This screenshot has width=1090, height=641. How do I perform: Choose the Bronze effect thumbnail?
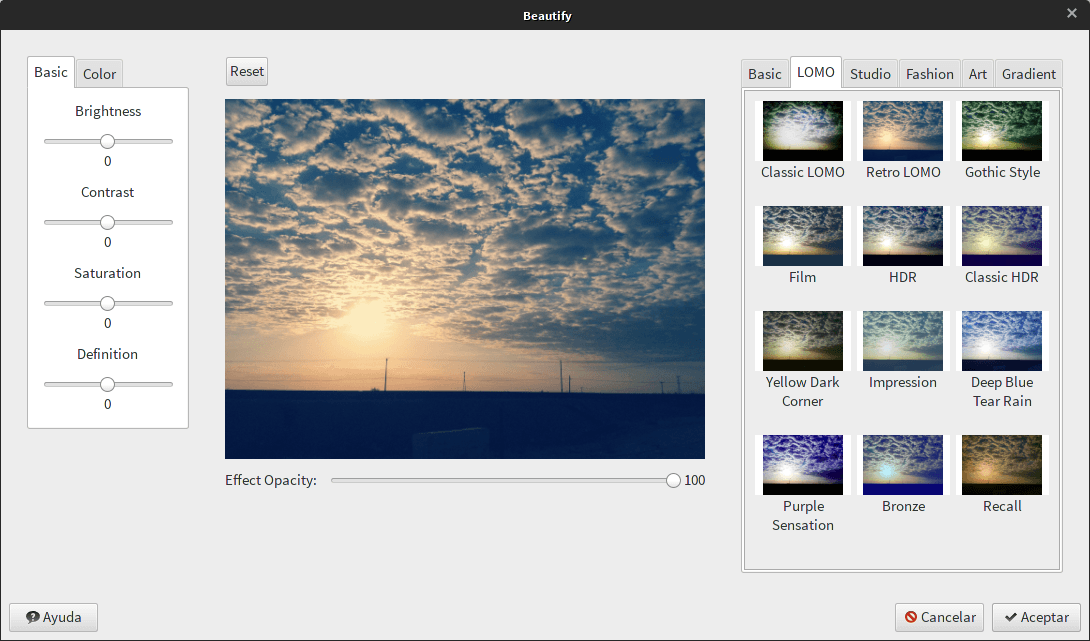(902, 465)
